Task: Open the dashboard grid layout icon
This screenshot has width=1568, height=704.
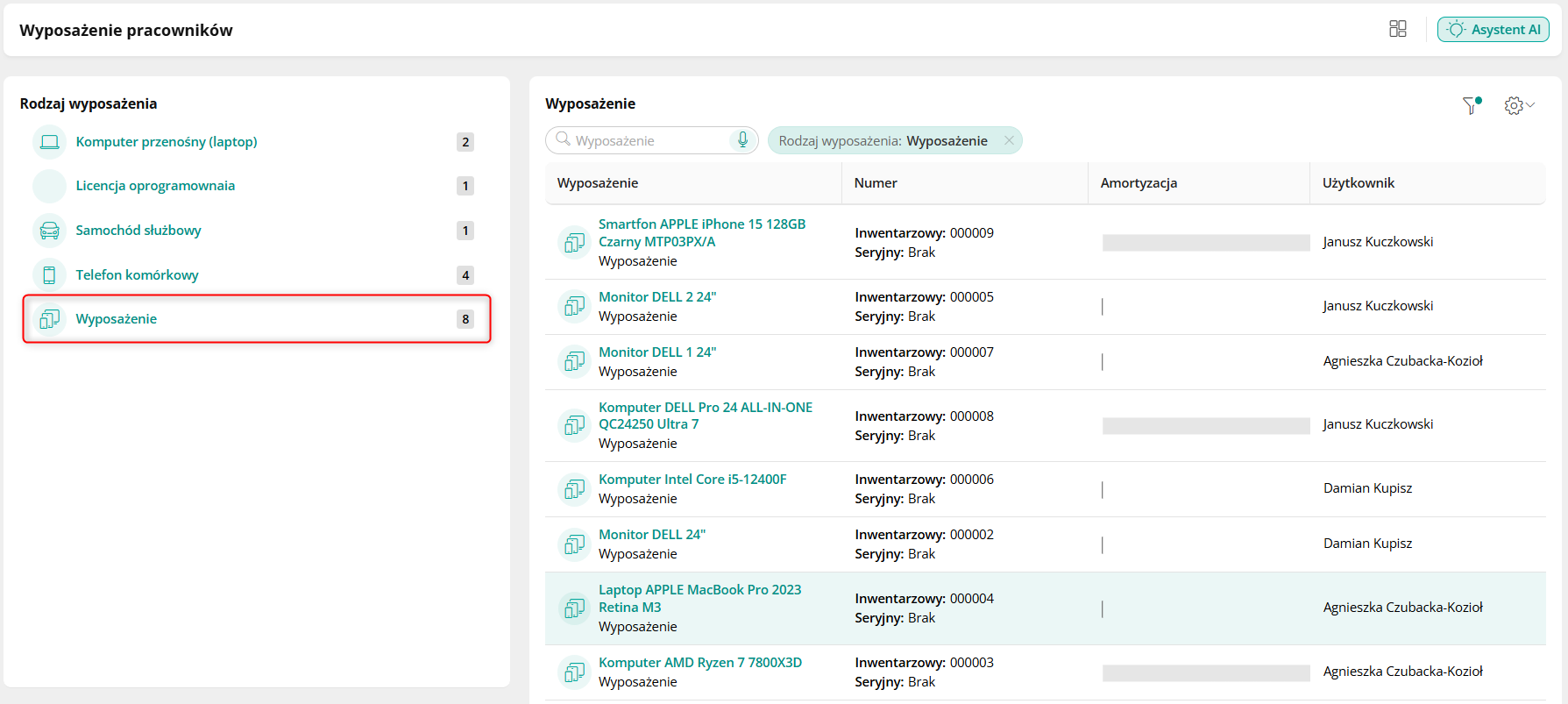Action: point(1398,29)
